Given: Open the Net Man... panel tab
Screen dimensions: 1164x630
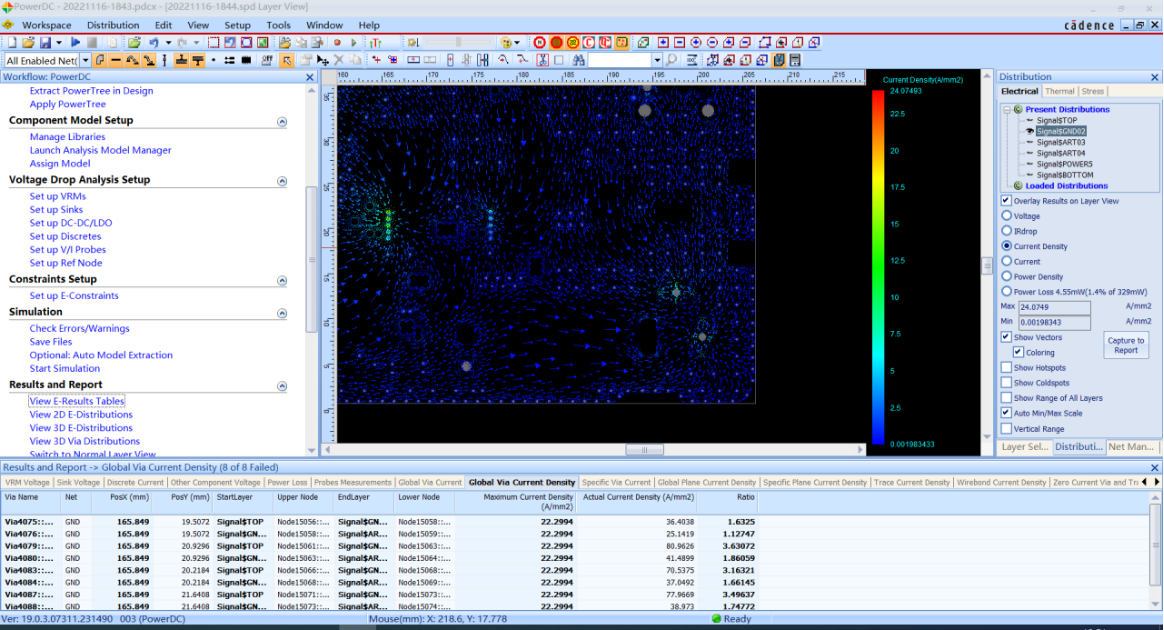Looking at the screenshot, I should coord(1131,447).
